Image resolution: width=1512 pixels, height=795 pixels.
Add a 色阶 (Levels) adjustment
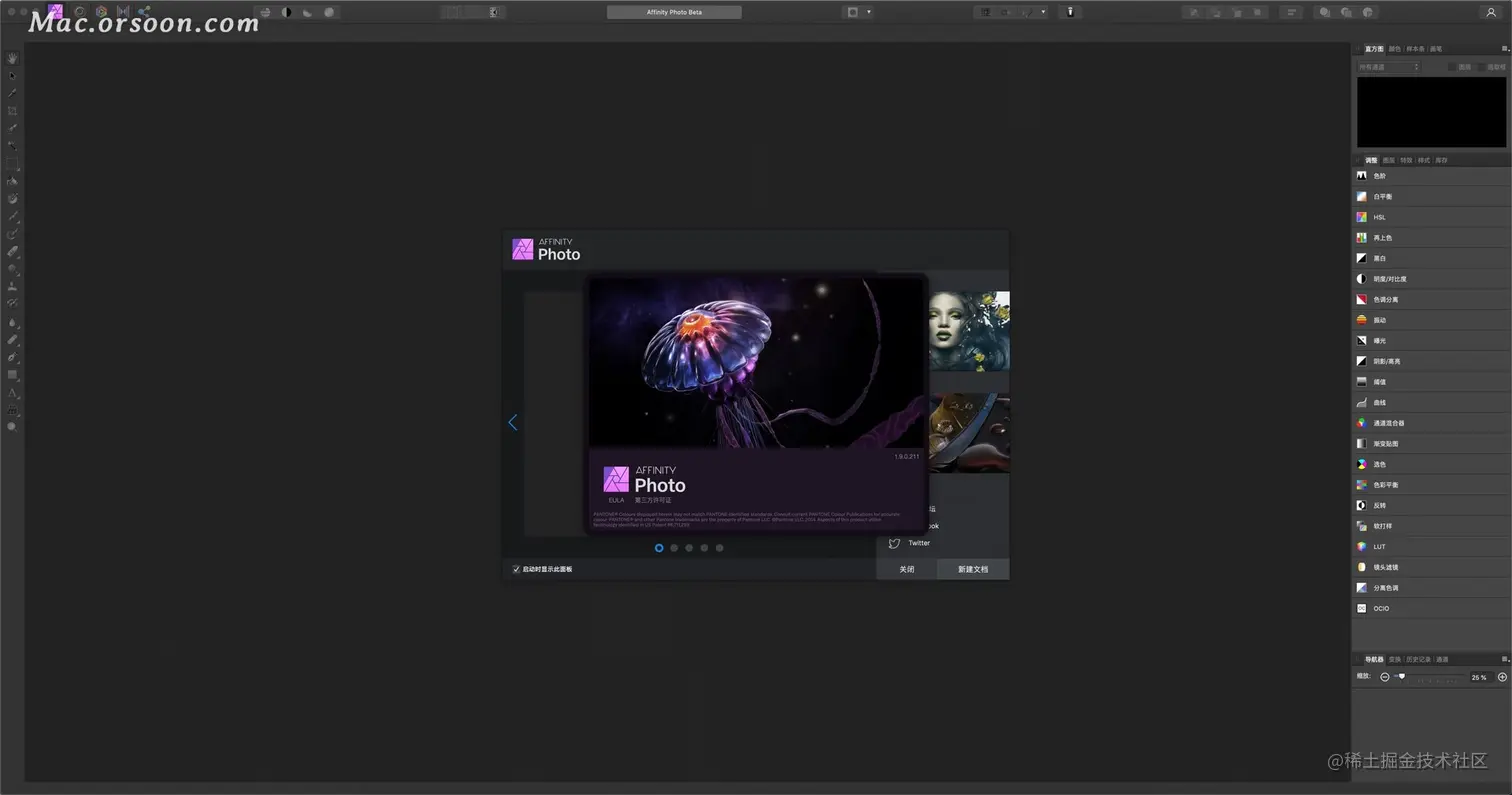[1431, 176]
